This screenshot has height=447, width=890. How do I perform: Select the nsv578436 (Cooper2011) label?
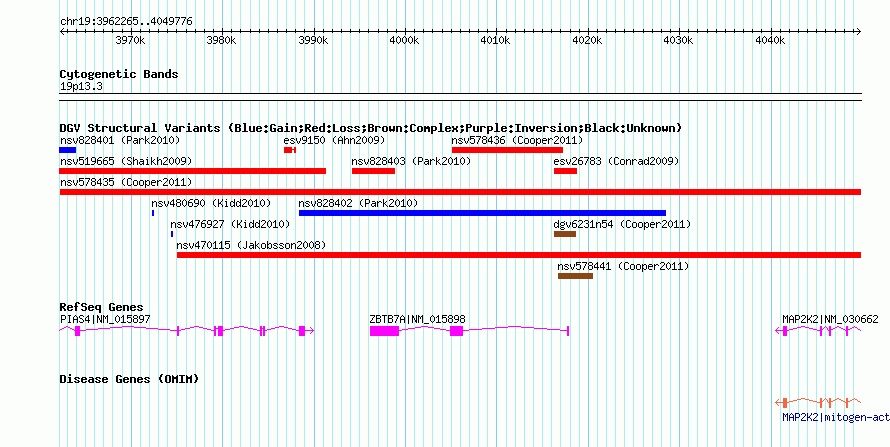517,140
